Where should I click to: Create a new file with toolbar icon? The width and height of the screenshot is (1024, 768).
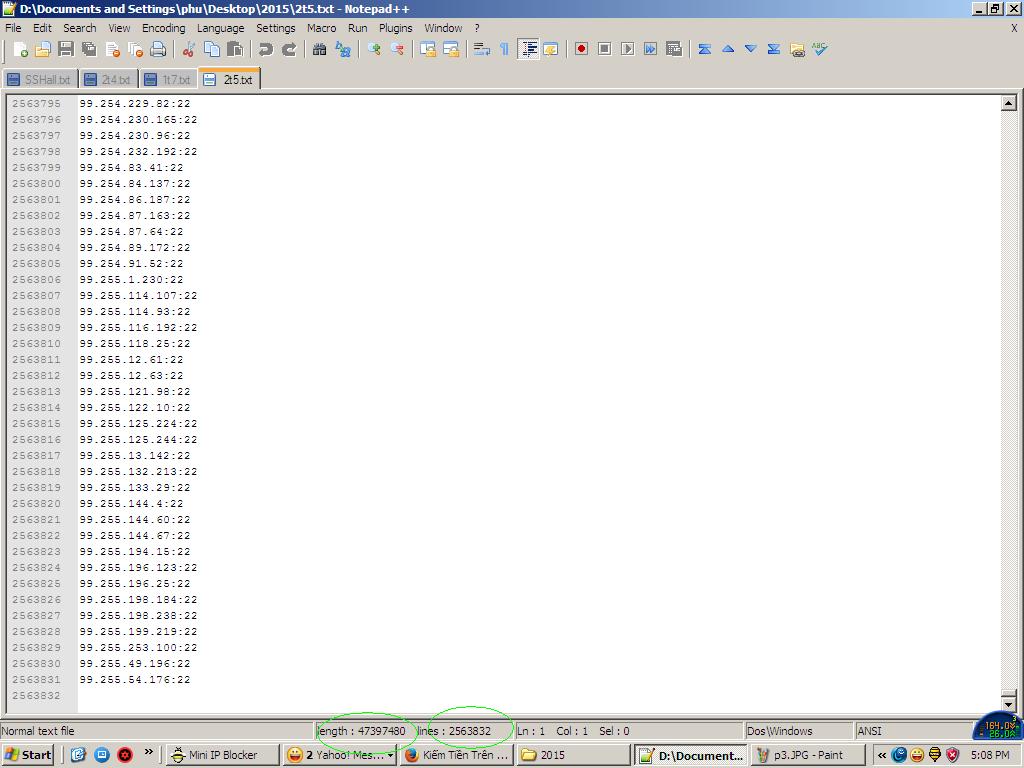point(20,50)
